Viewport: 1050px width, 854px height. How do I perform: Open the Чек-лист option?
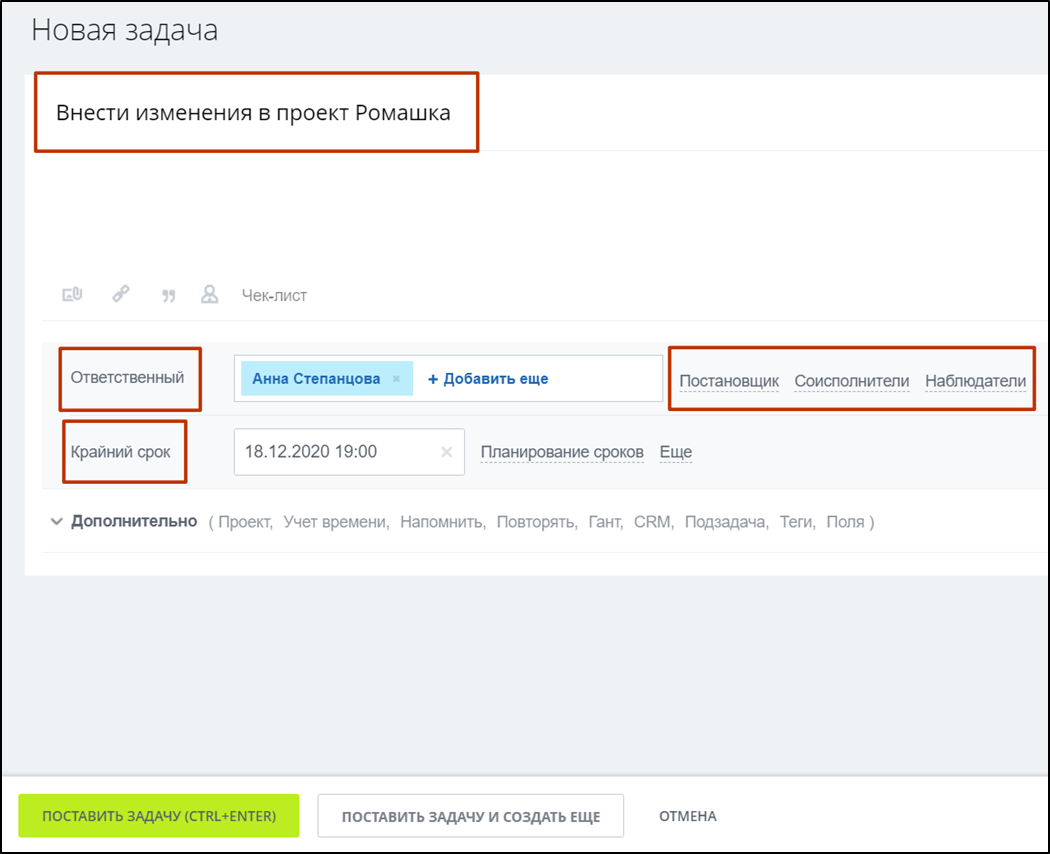pos(274,296)
